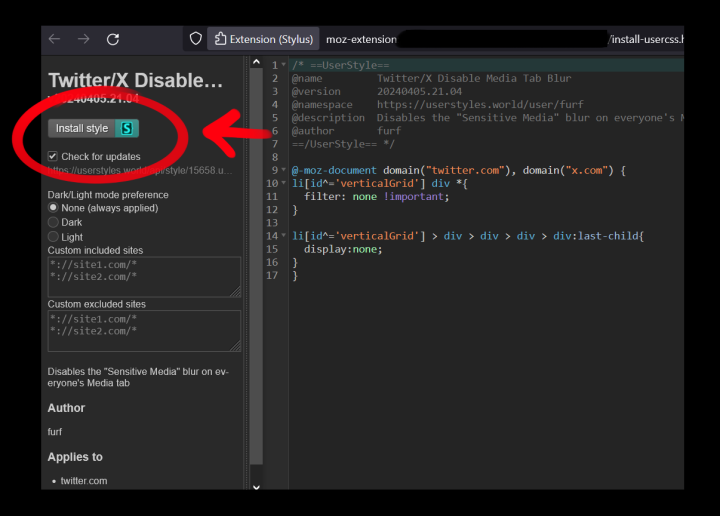
Task: Click the Author heading
Action: pos(66,408)
